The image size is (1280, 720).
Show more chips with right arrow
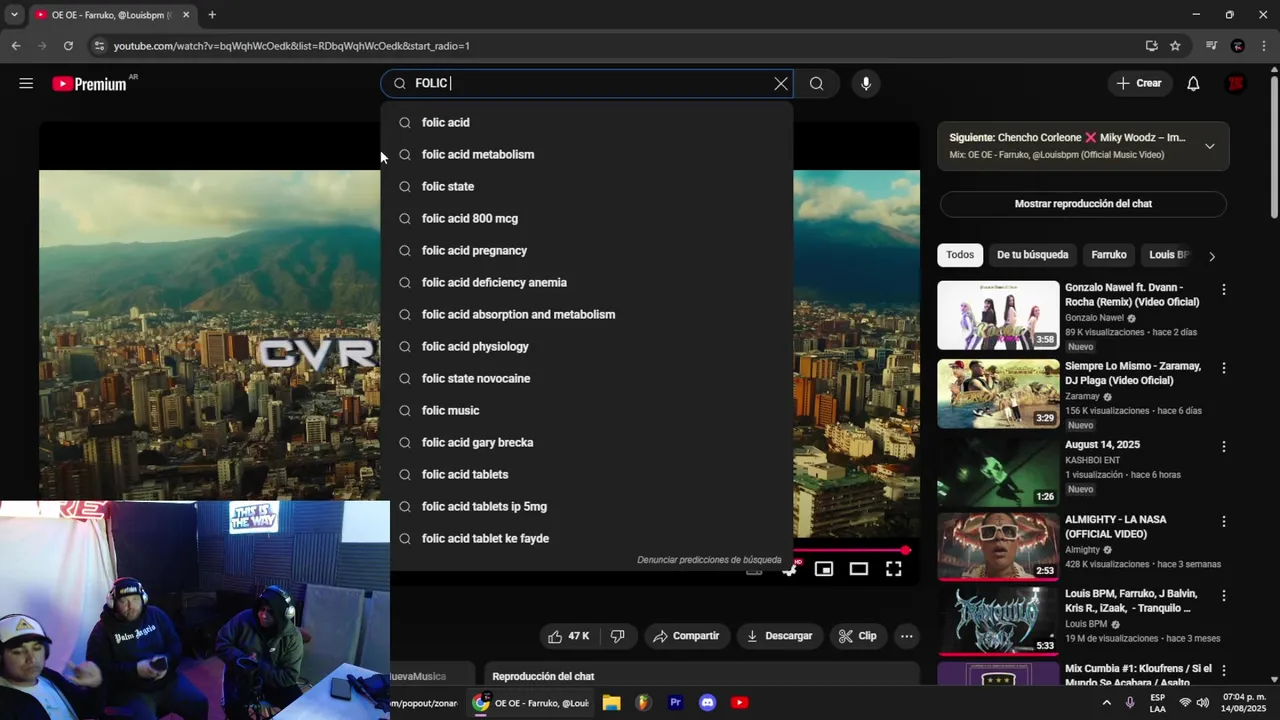click(1212, 256)
